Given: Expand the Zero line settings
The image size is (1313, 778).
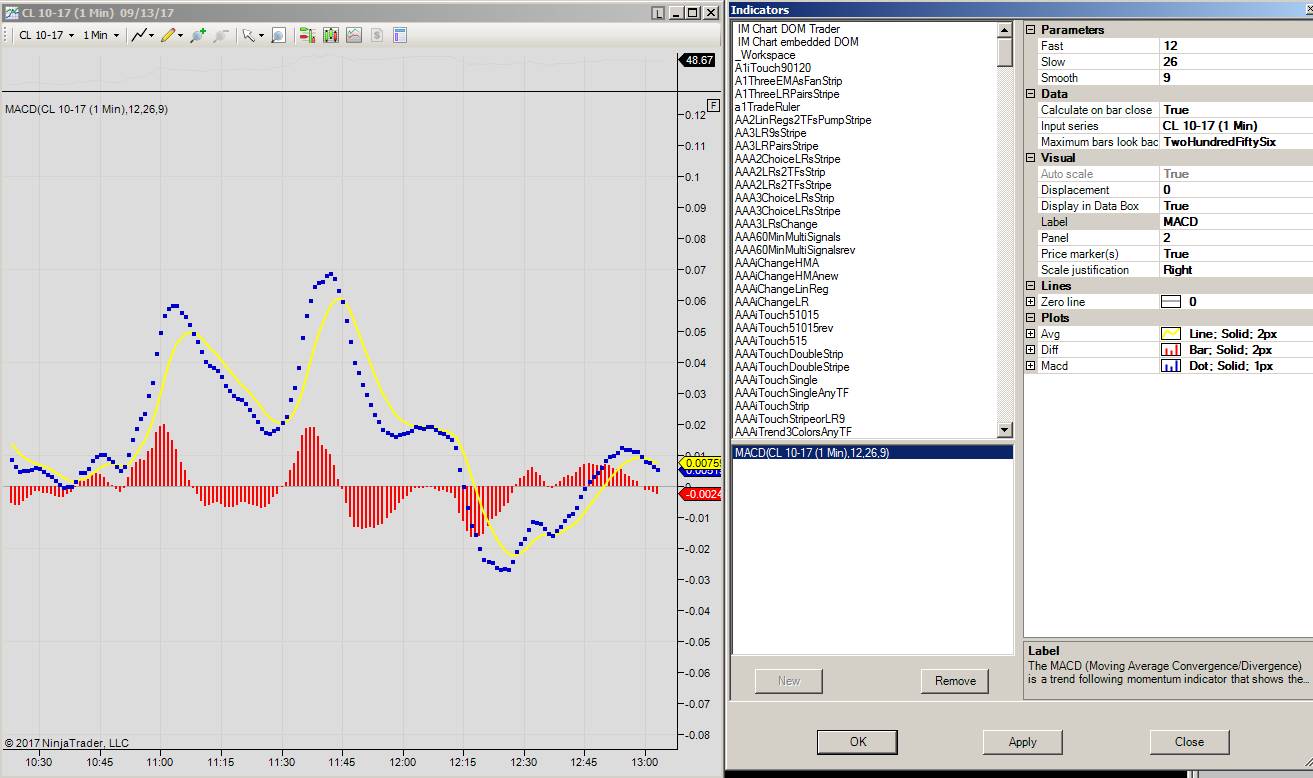Looking at the screenshot, I should 1031,302.
